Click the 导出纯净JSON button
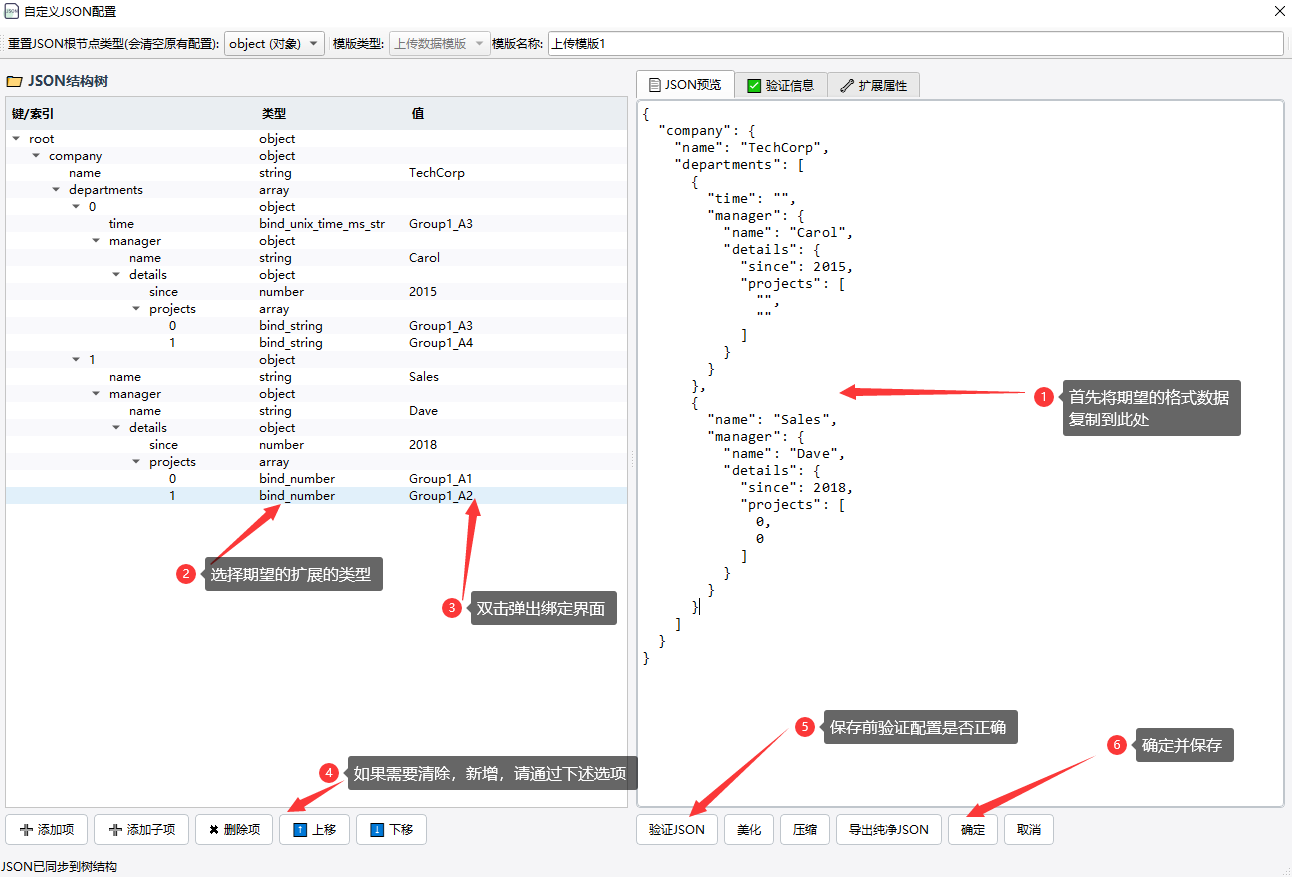Image resolution: width=1292 pixels, height=877 pixels. coord(888,830)
